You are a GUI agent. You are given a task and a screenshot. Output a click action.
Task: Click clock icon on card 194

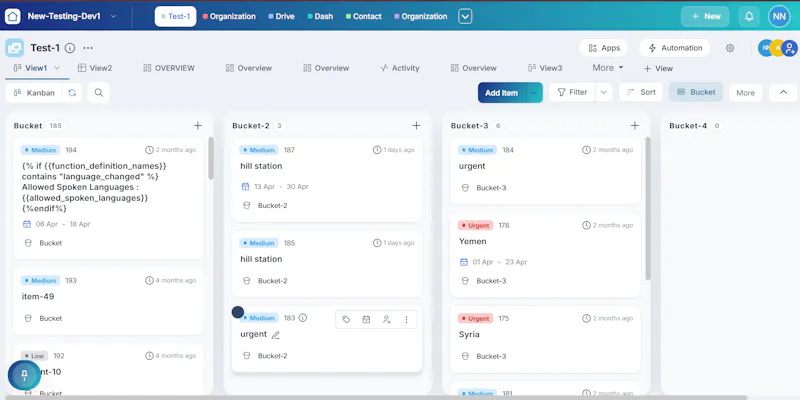(x=149, y=150)
